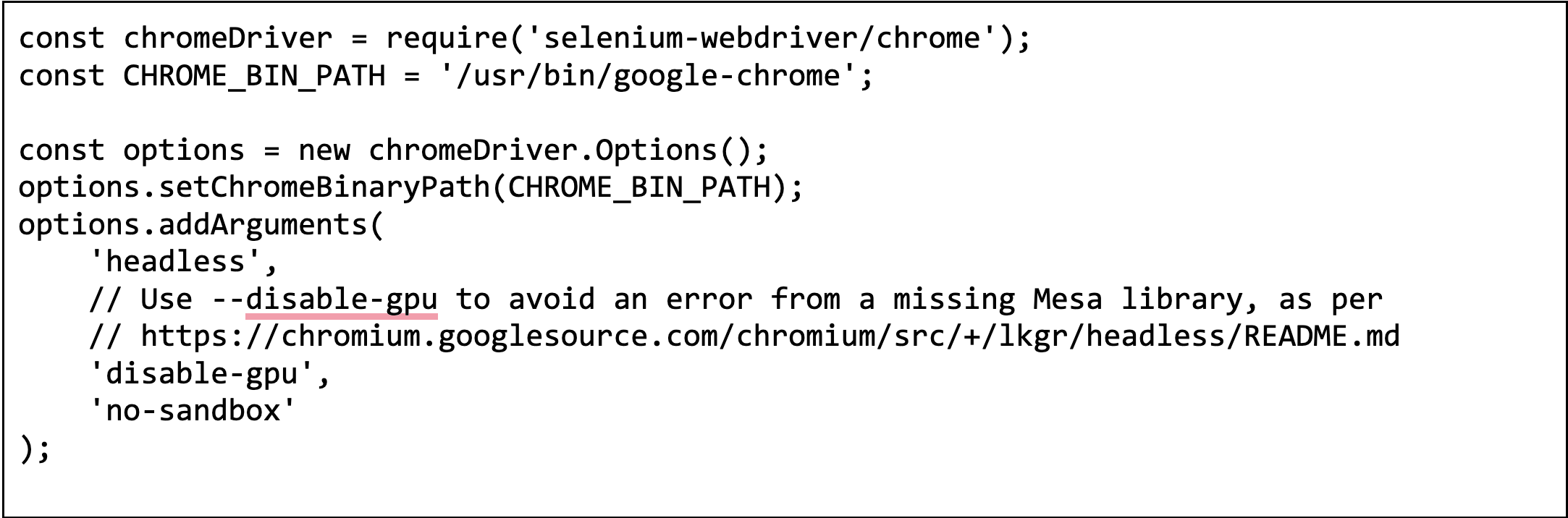Click 'selenium-webdriver/chrome' require string

[x=762, y=38]
